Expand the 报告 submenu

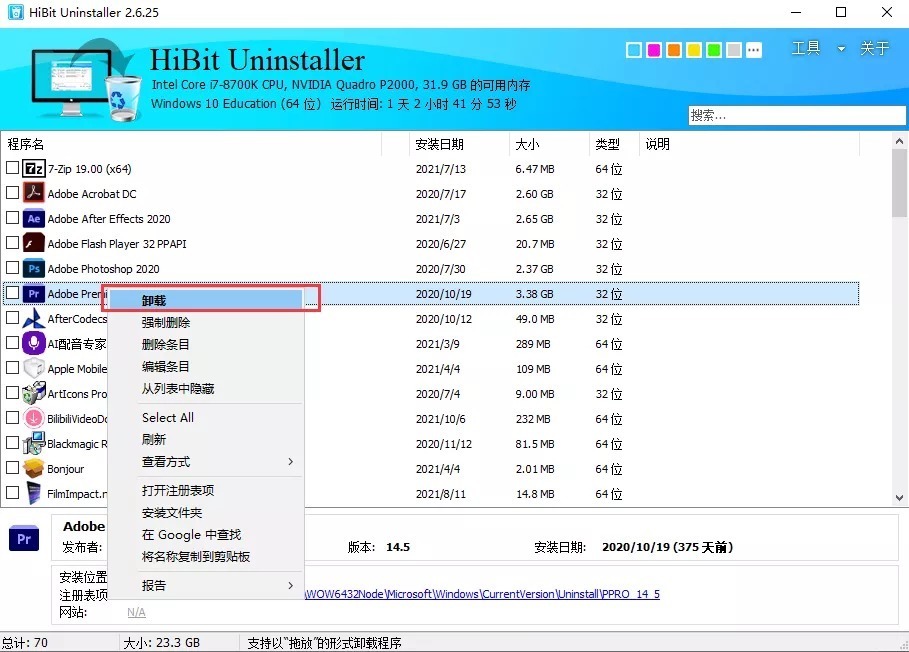tap(290, 585)
